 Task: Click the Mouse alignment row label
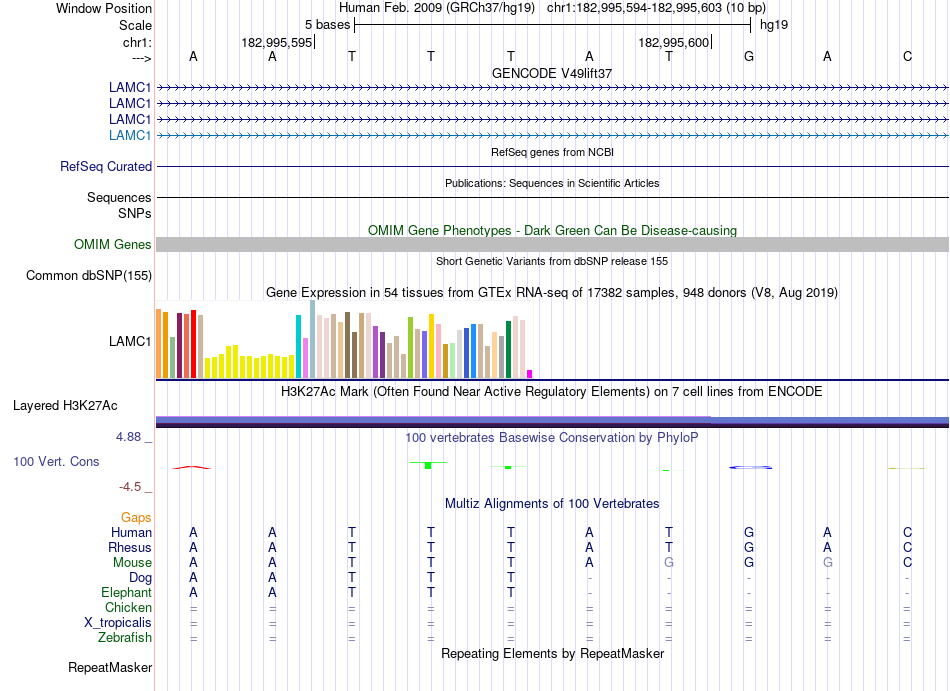point(132,563)
